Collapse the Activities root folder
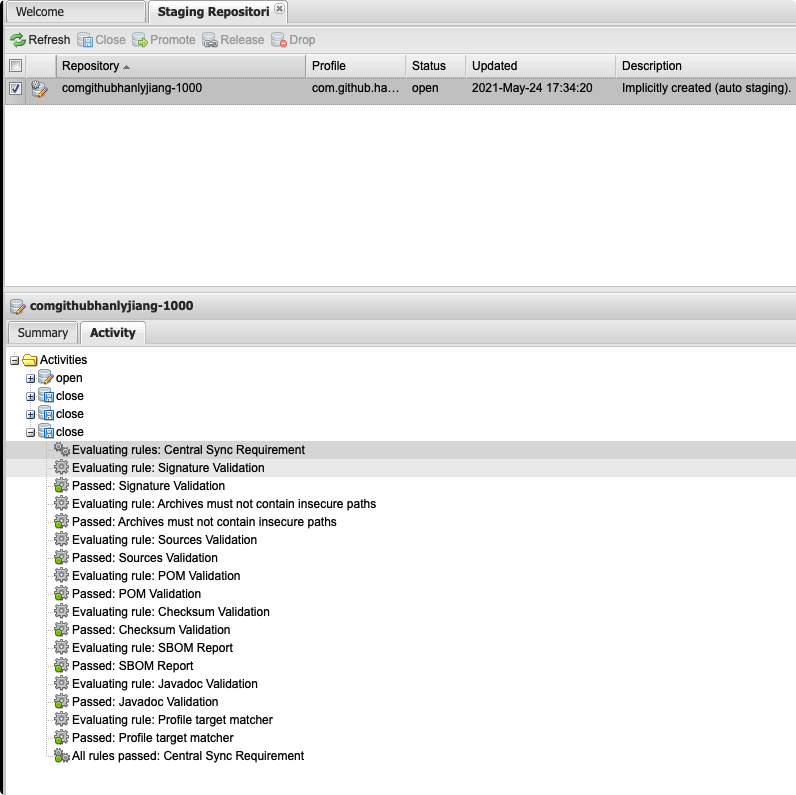This screenshot has width=796, height=795. 14,360
